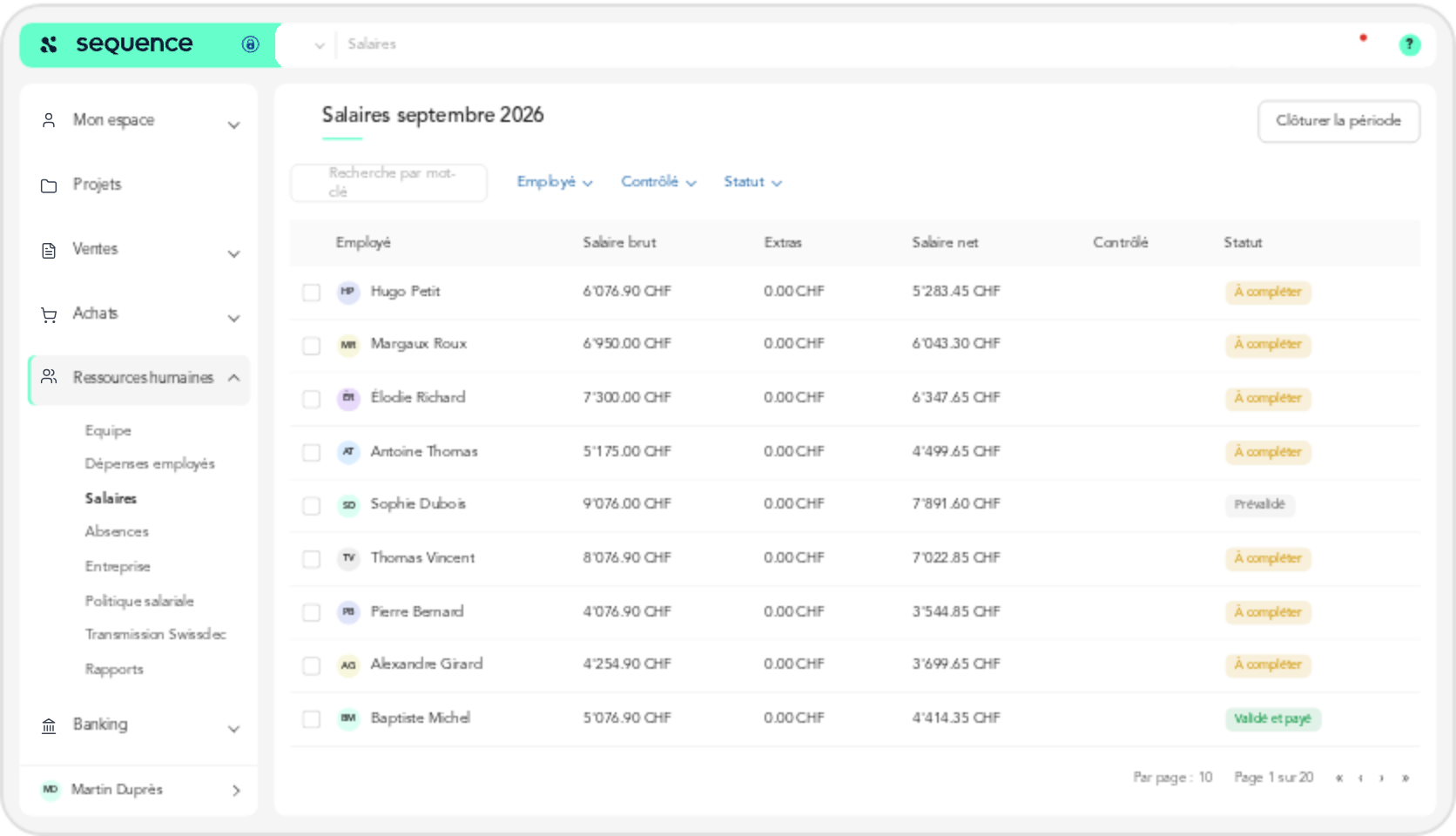Tick the Baptiste Michel checkbox

311,719
